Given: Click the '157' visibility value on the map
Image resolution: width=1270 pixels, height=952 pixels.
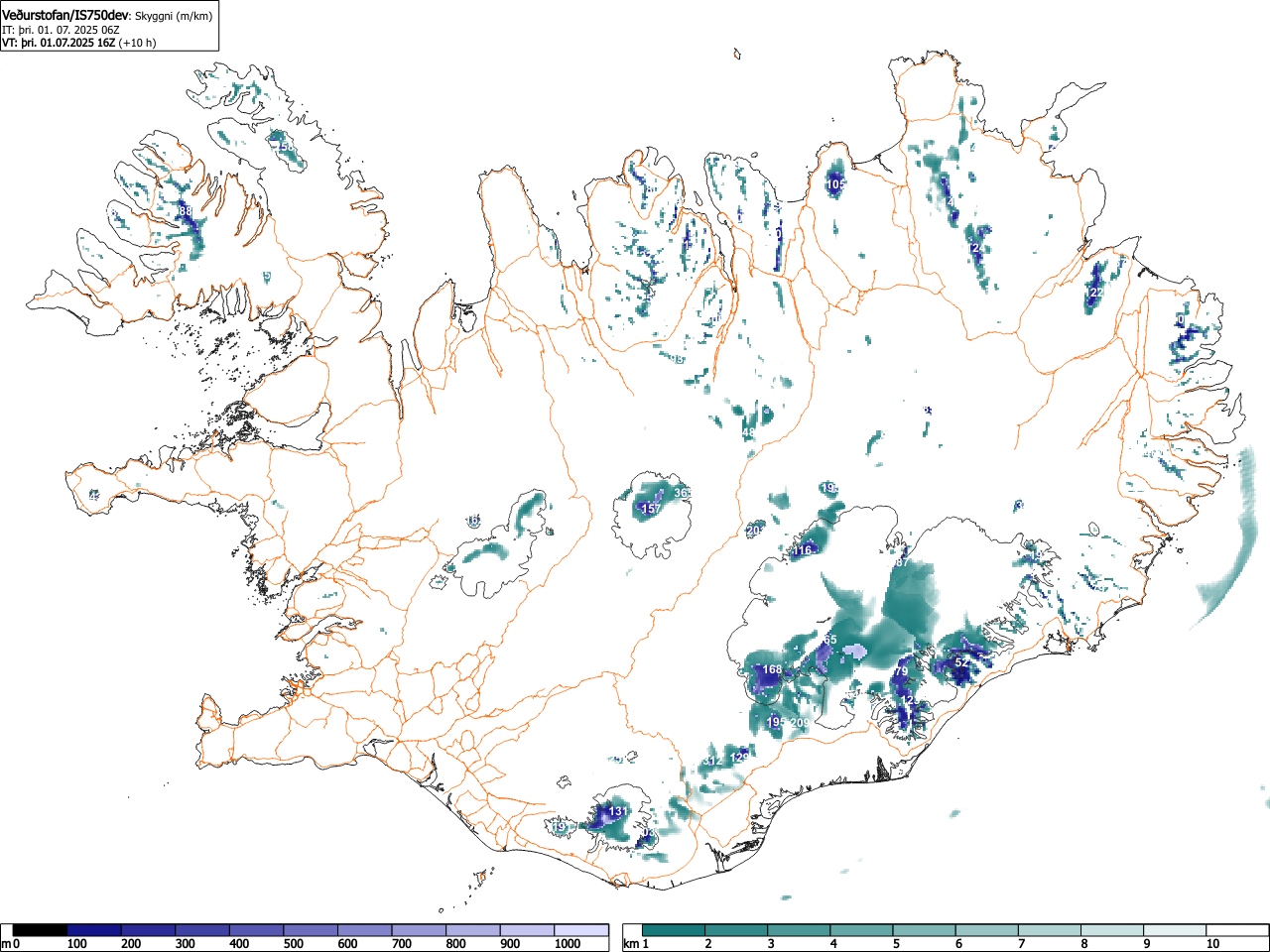Looking at the screenshot, I should pyautogui.click(x=651, y=509).
